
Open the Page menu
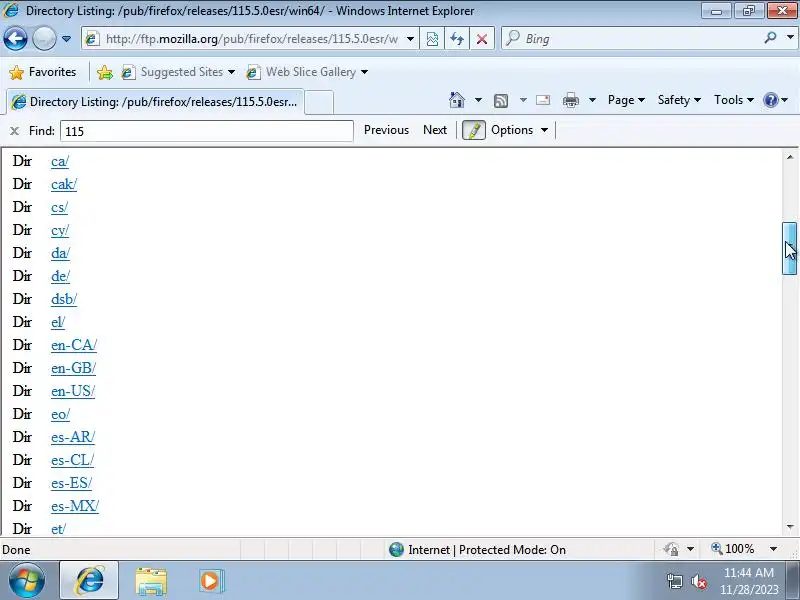[626, 100]
